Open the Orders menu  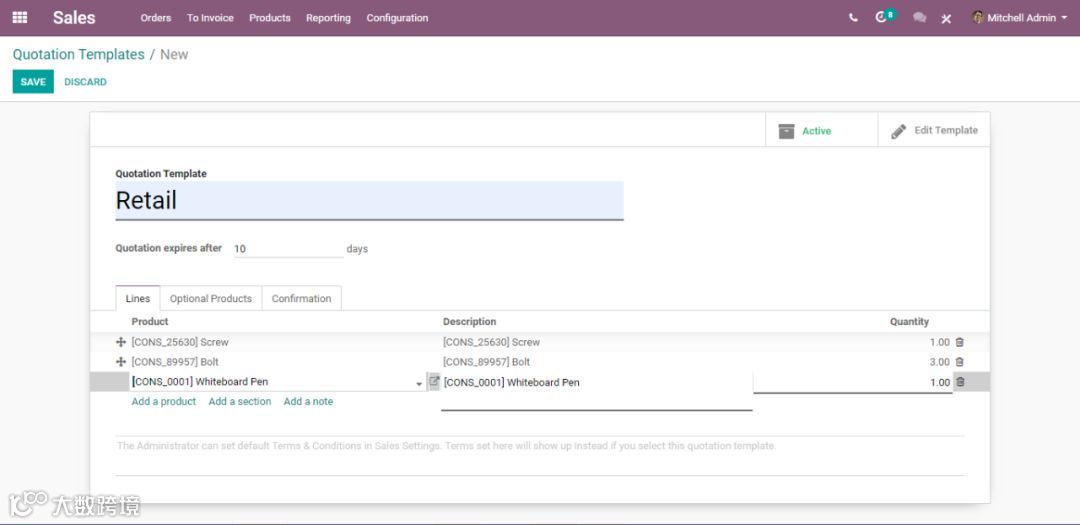[156, 18]
